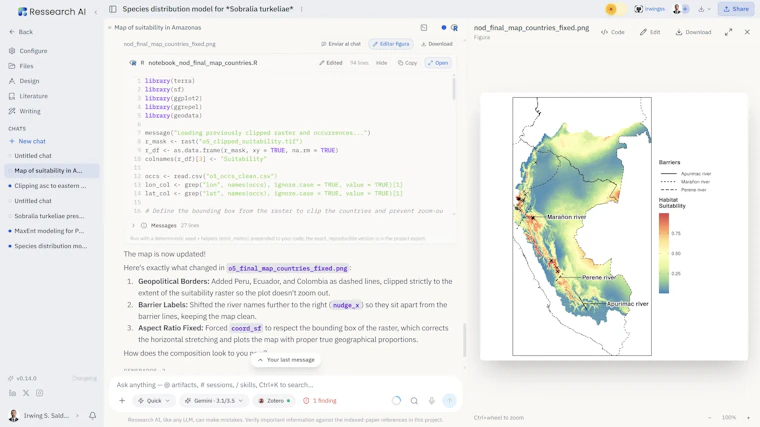Viewport: 760px width, 427px height.
Task: Click Enviar al chat
Action: 341,44
